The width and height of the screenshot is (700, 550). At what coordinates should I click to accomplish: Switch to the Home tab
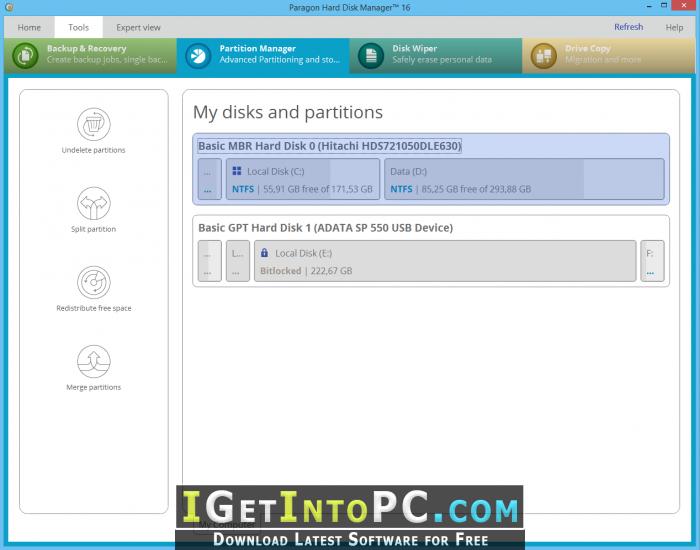(29, 27)
